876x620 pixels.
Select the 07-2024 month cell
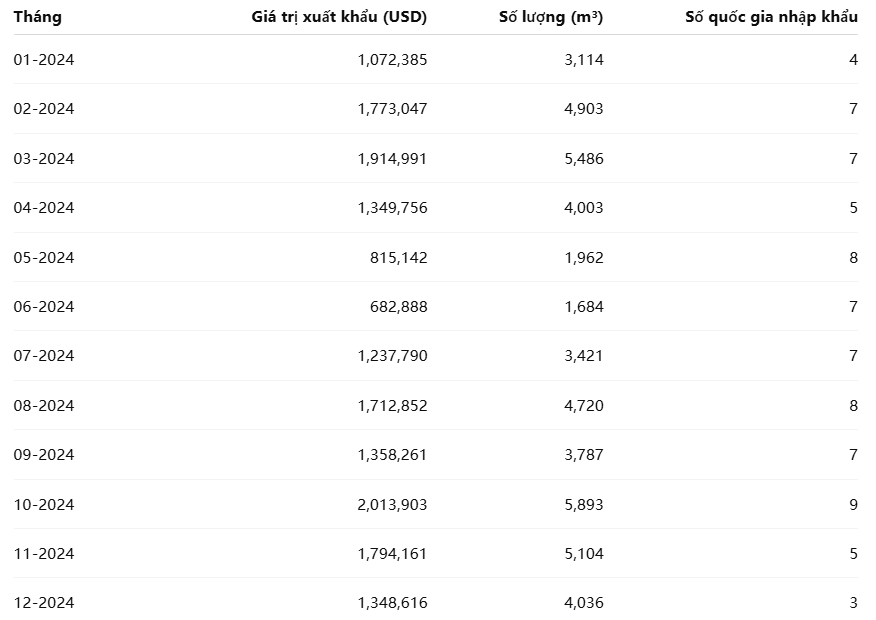pyautogui.click(x=44, y=356)
